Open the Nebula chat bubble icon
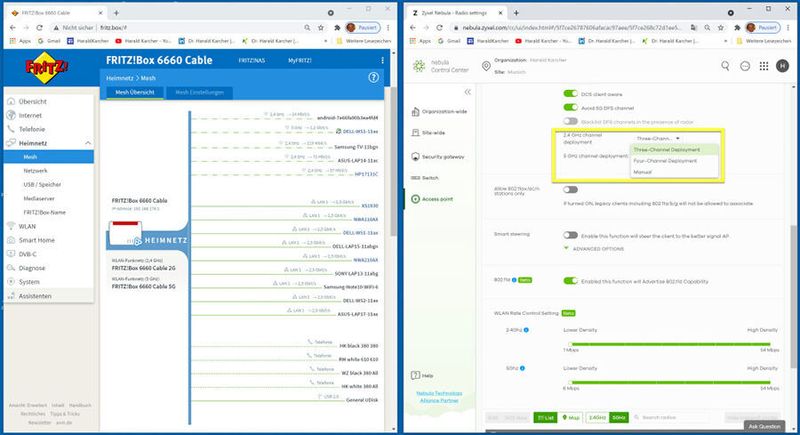Viewport: 800px width, 435px height. 745,66
